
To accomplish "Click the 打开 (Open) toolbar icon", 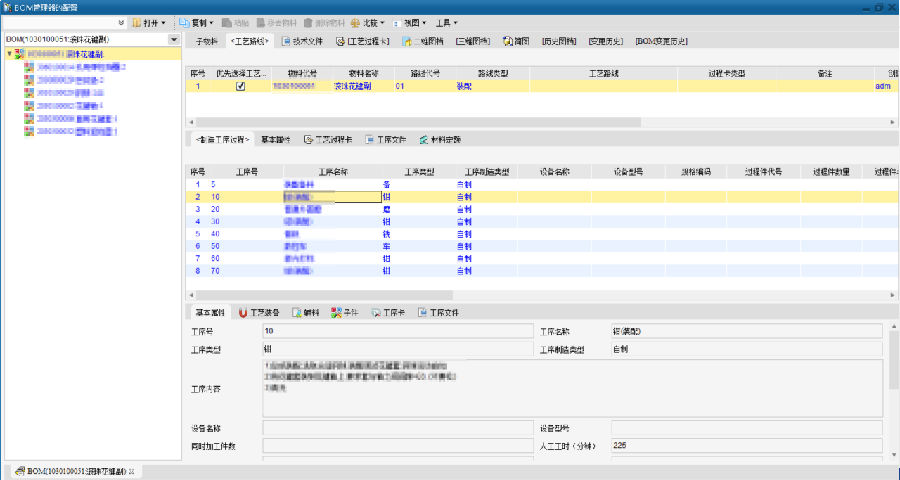I will pos(137,22).
